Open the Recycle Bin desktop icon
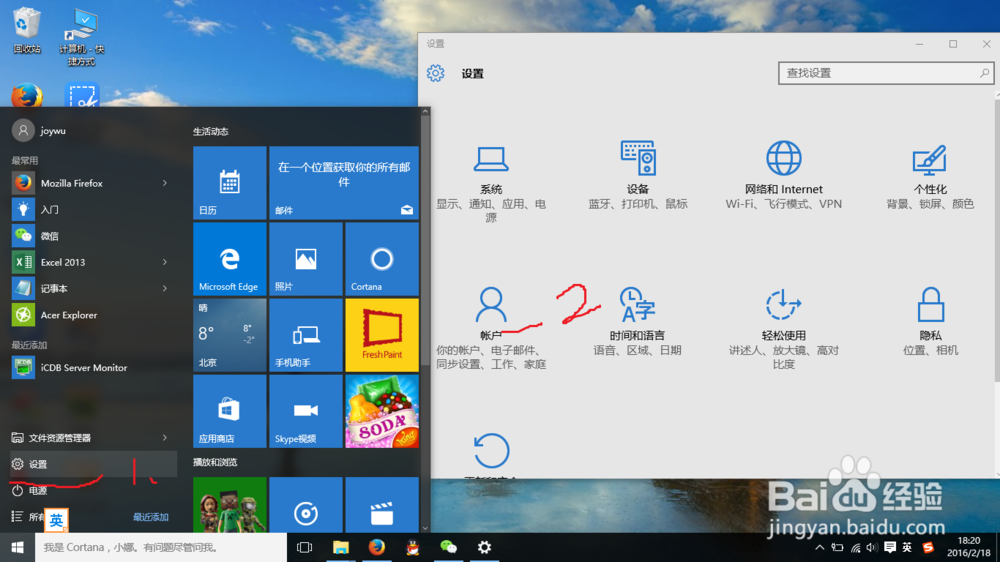Image resolution: width=1000 pixels, height=562 pixels. point(27,31)
